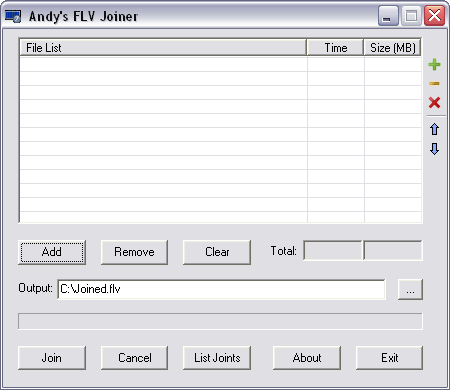The width and height of the screenshot is (450, 390).
Task: Close the Andy's FLV Joiner window
Action: (x=434, y=16)
